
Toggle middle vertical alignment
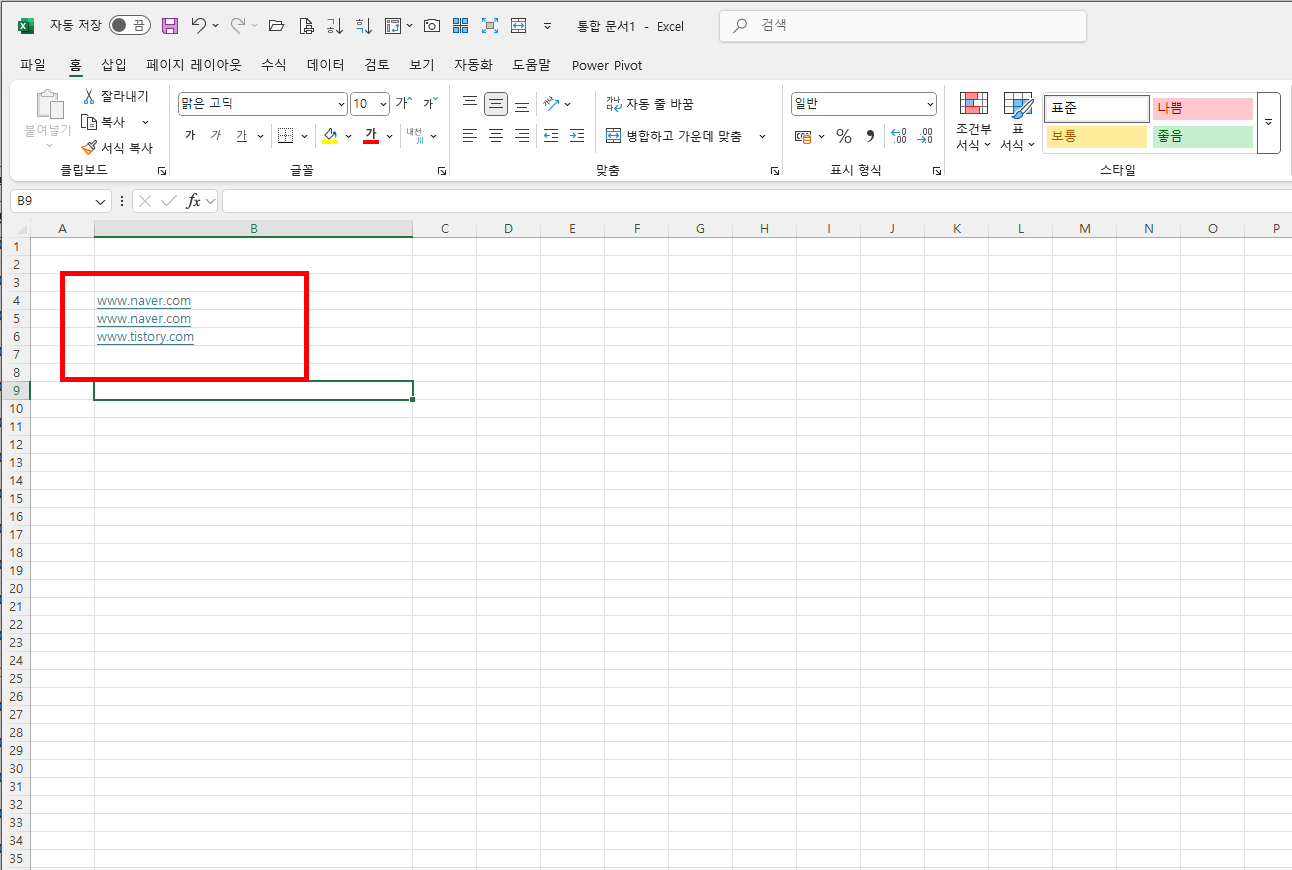pos(496,104)
